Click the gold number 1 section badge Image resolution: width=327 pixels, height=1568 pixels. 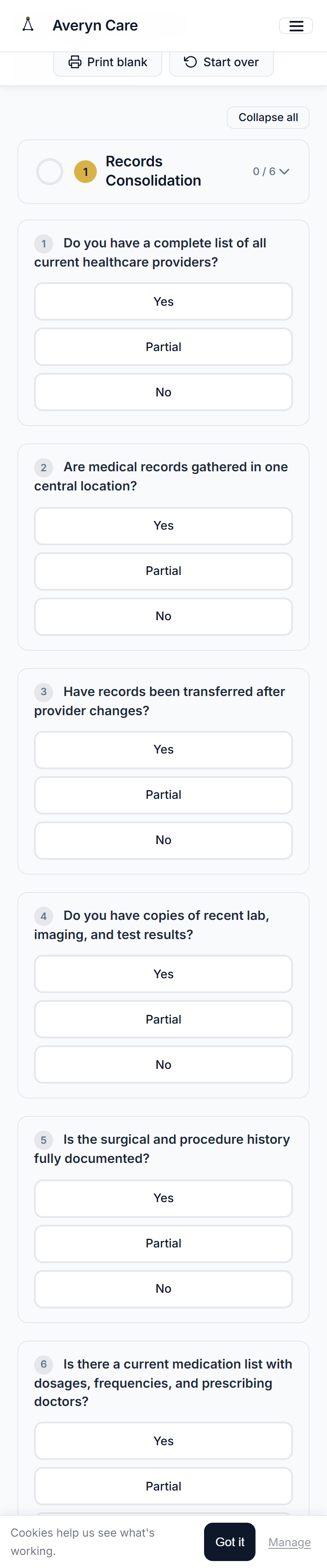tap(85, 171)
